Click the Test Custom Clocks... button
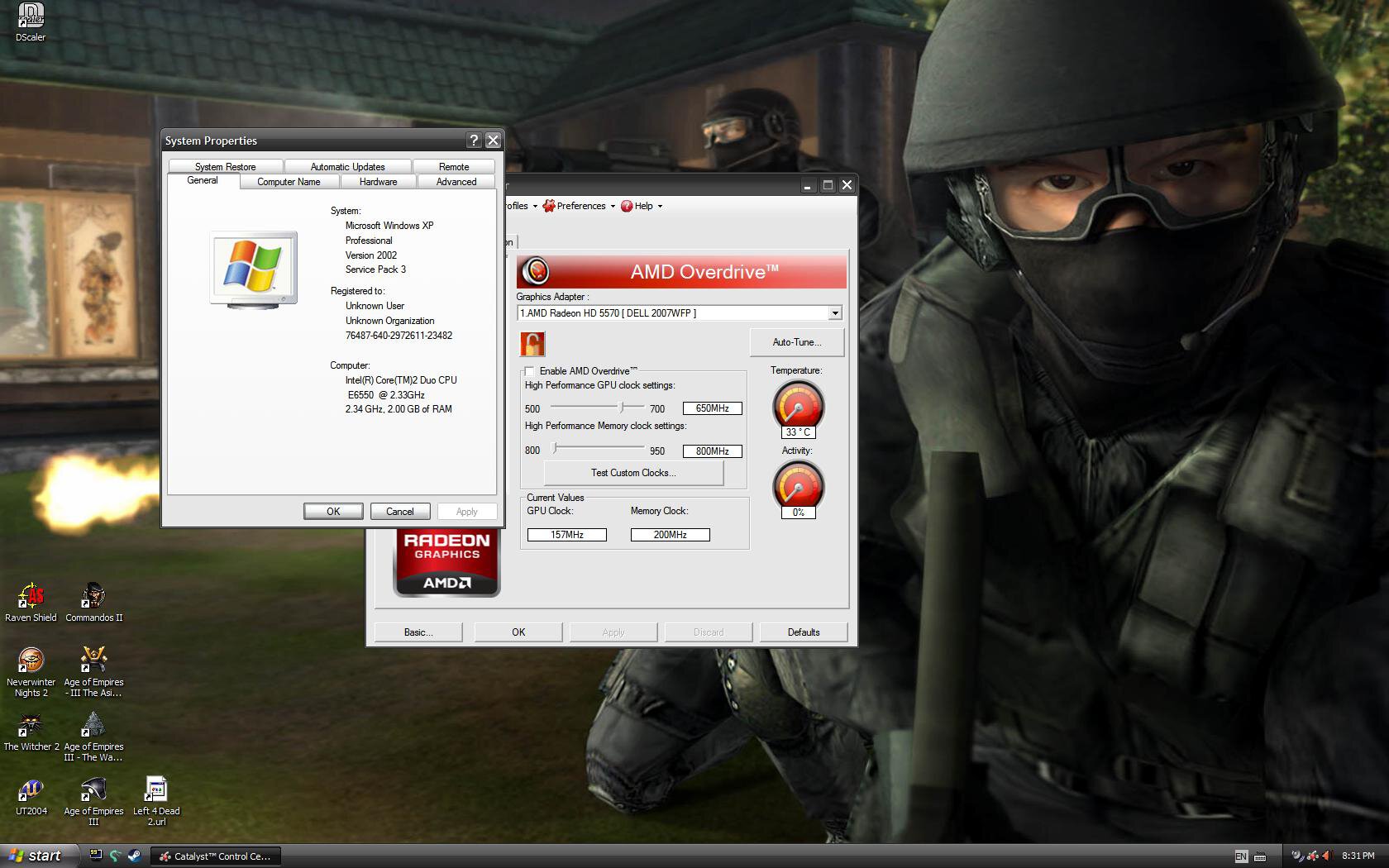This screenshot has height=868, width=1389. pos(633,473)
